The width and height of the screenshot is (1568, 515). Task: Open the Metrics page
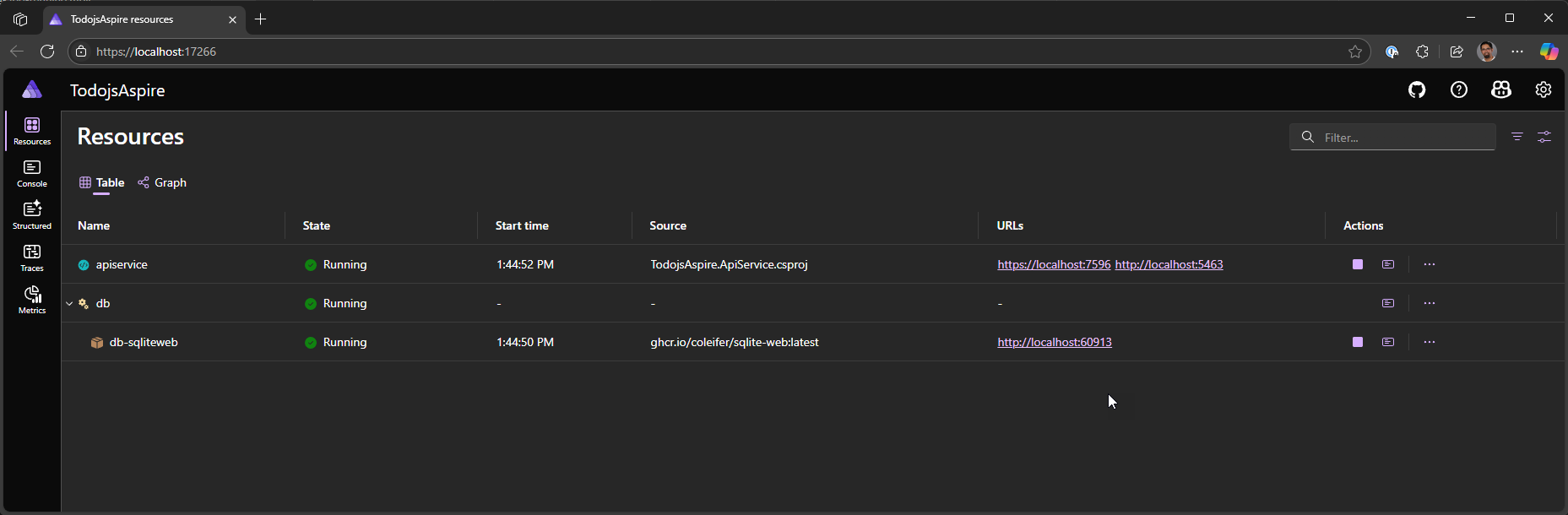coord(32,300)
